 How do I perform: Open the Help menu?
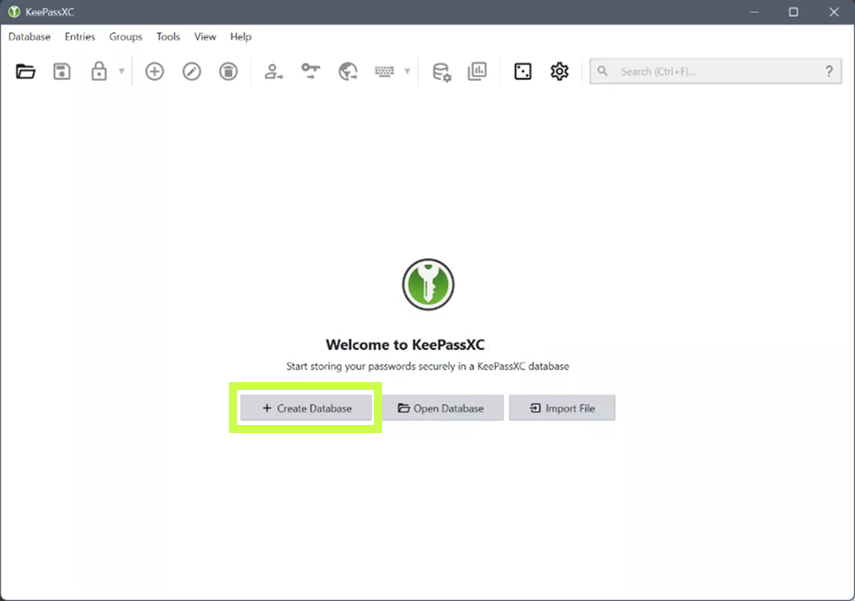coord(240,37)
